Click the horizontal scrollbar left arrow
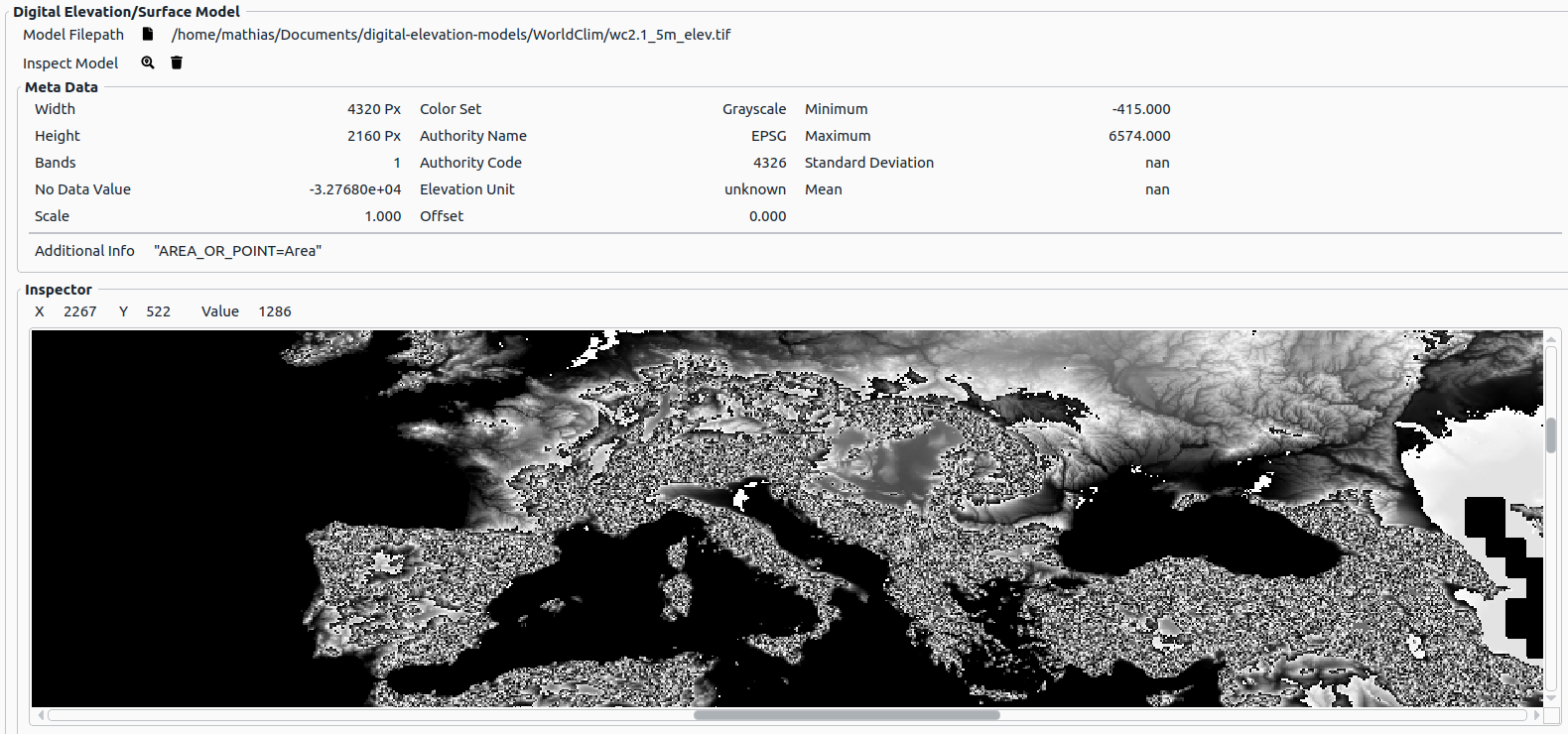The image size is (1568, 734). 41,715
